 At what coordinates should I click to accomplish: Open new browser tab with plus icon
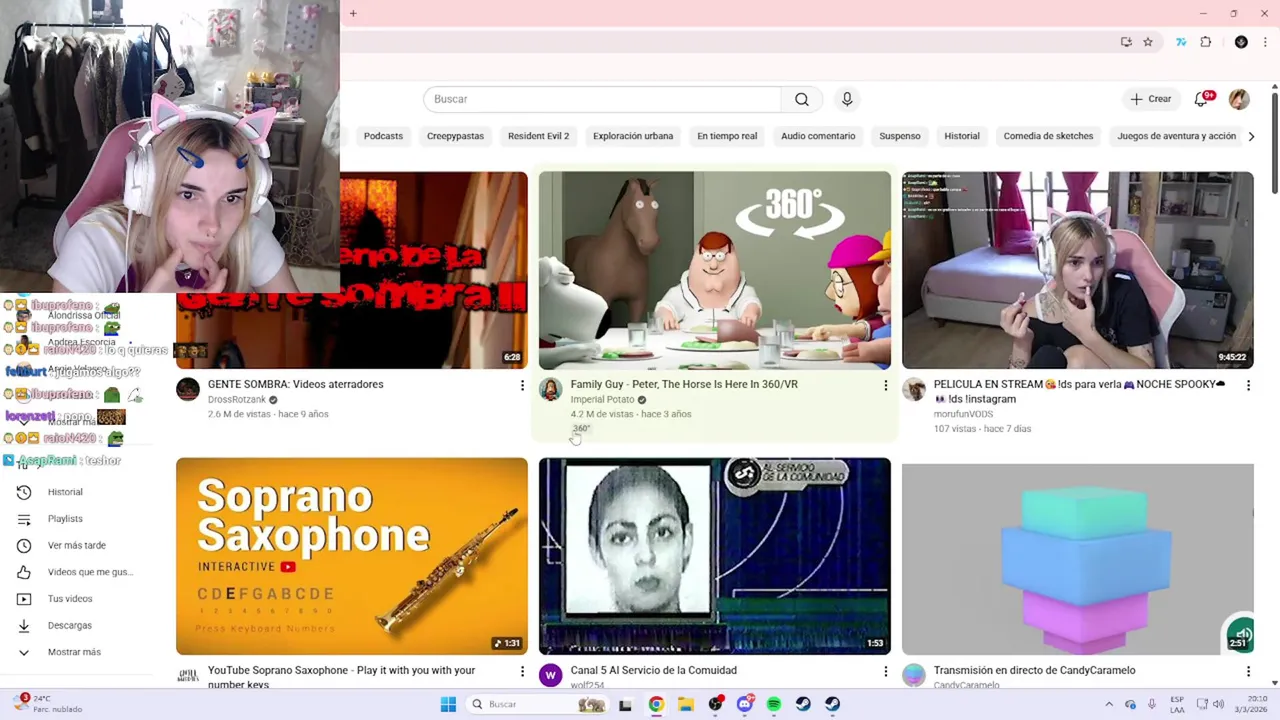353,13
